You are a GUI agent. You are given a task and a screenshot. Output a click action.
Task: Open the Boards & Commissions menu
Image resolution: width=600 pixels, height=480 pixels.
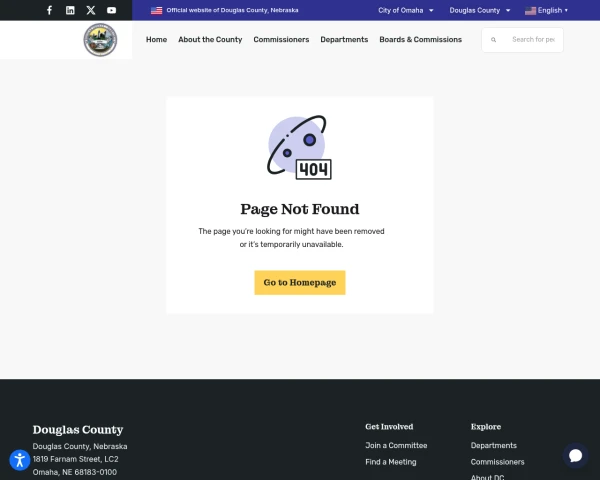click(421, 39)
